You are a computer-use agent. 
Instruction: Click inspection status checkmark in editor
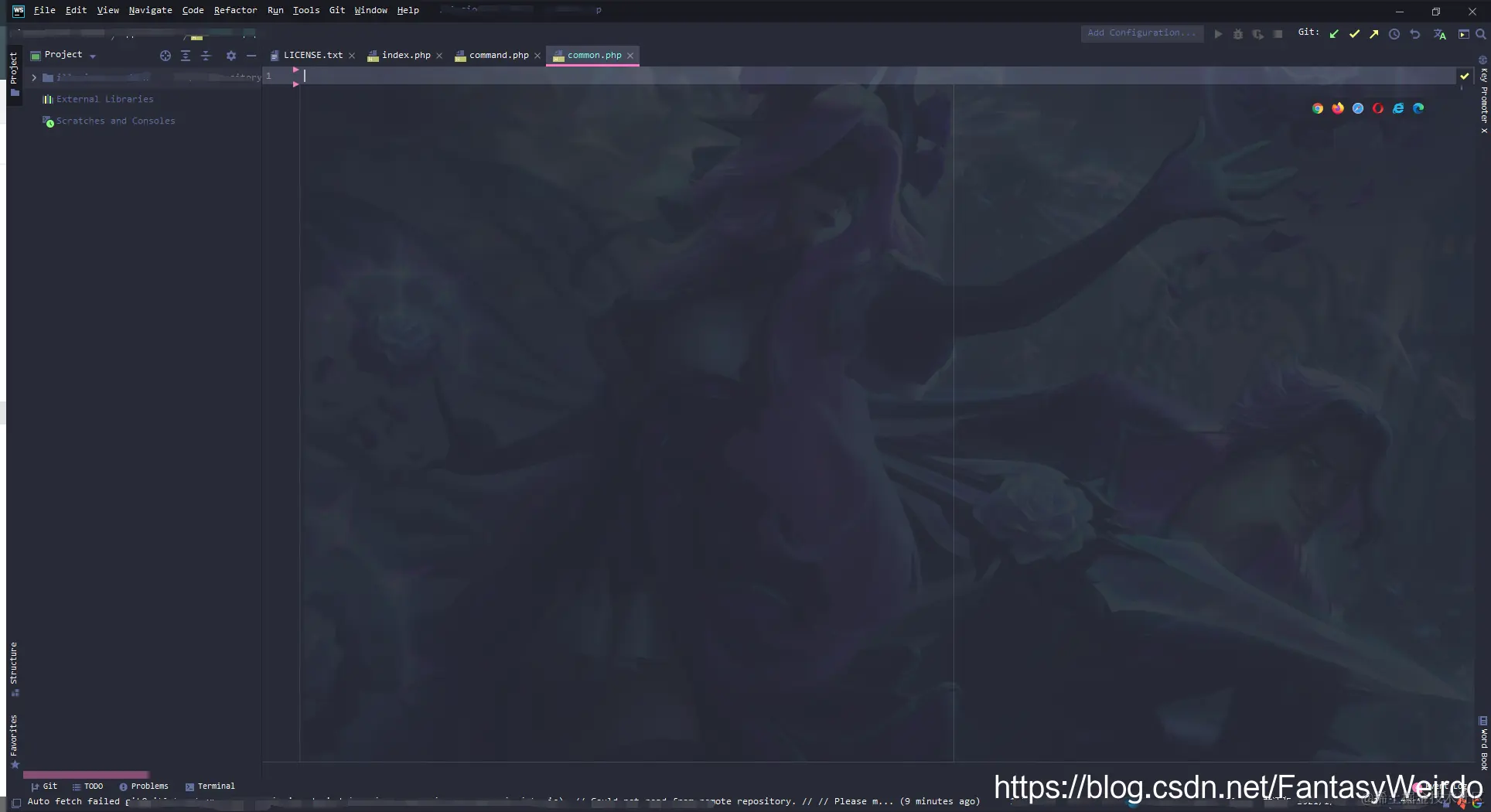click(1464, 76)
